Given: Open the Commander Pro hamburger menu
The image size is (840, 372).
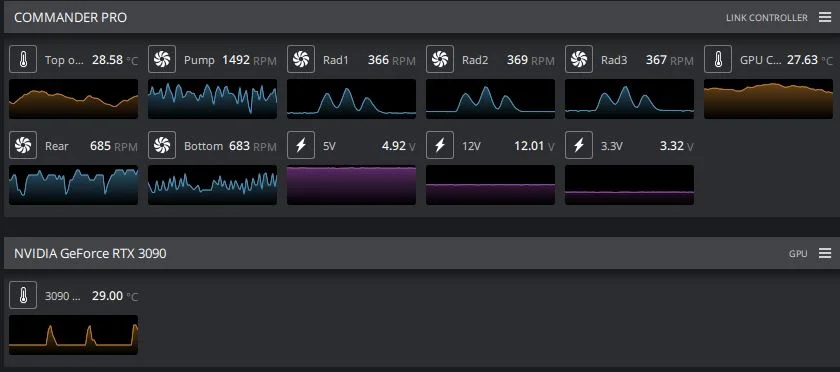Looking at the screenshot, I should 825,17.
